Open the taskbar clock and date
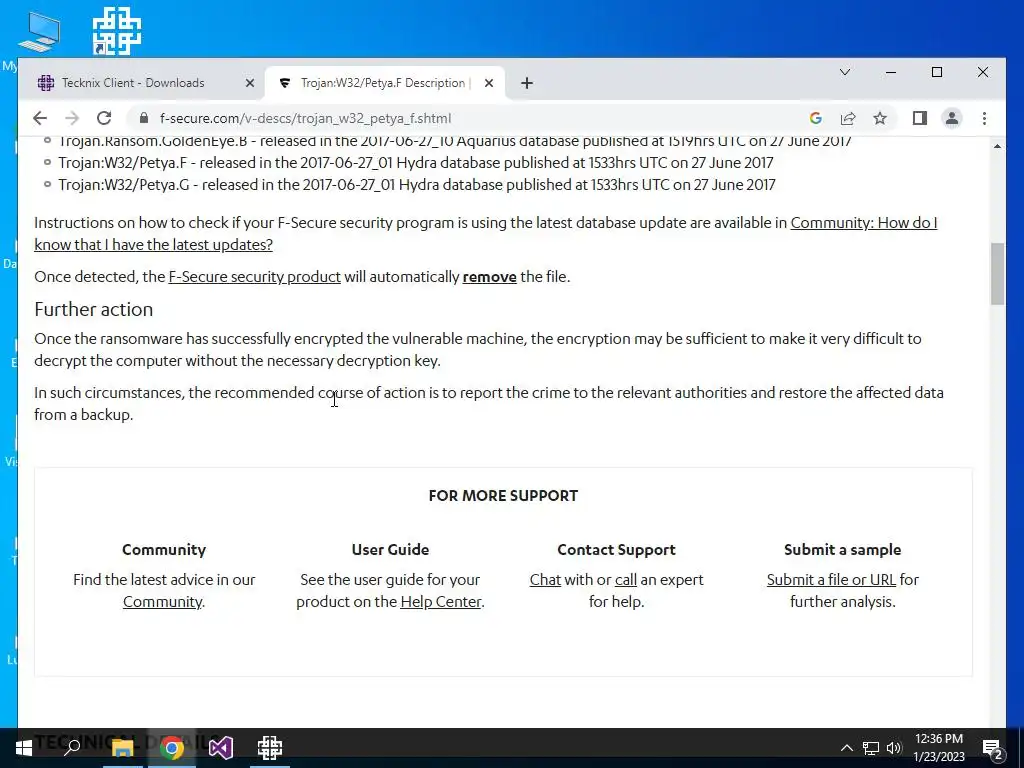The width and height of the screenshot is (1024, 768). 938,748
